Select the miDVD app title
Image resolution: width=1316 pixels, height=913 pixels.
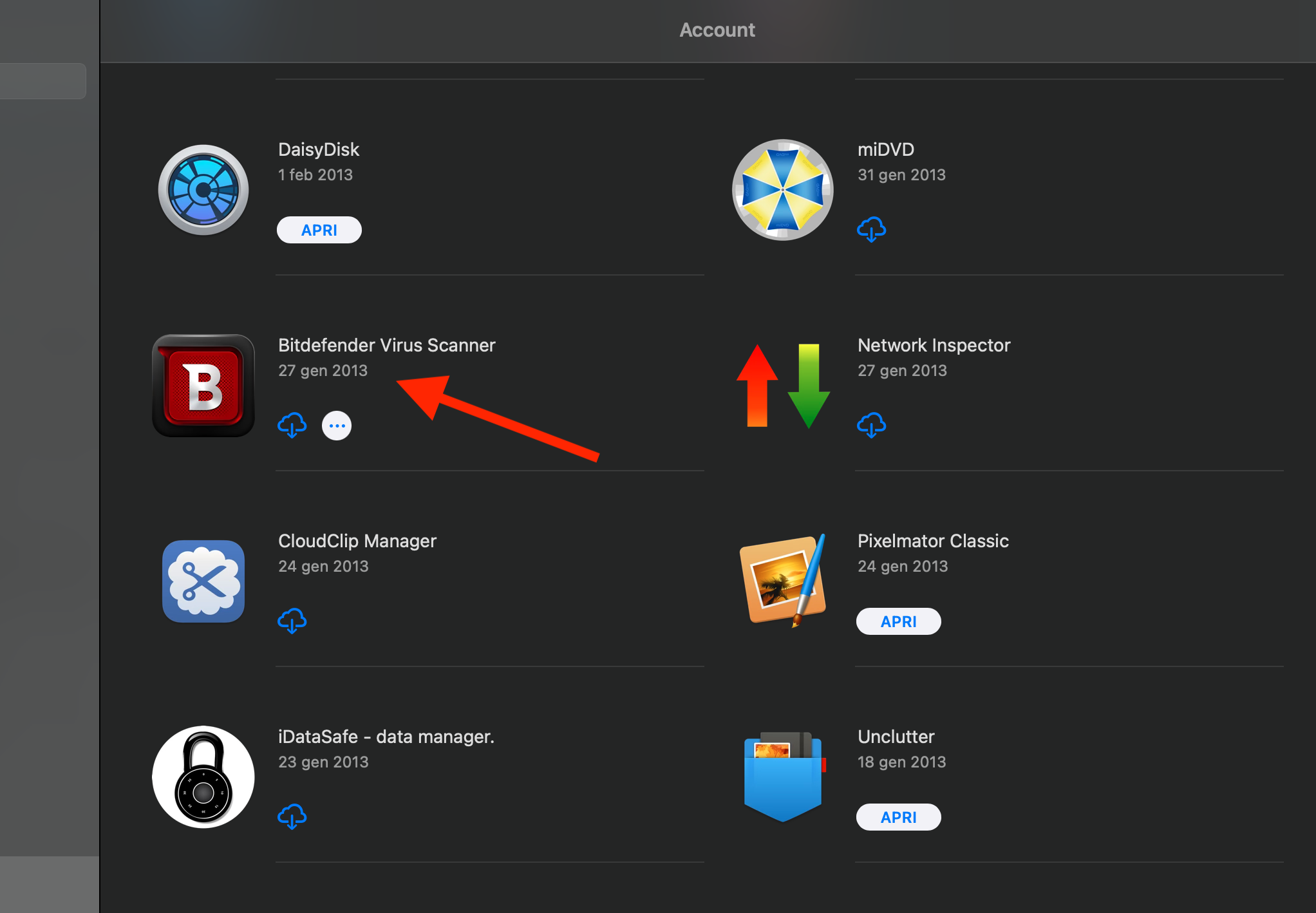[886, 149]
